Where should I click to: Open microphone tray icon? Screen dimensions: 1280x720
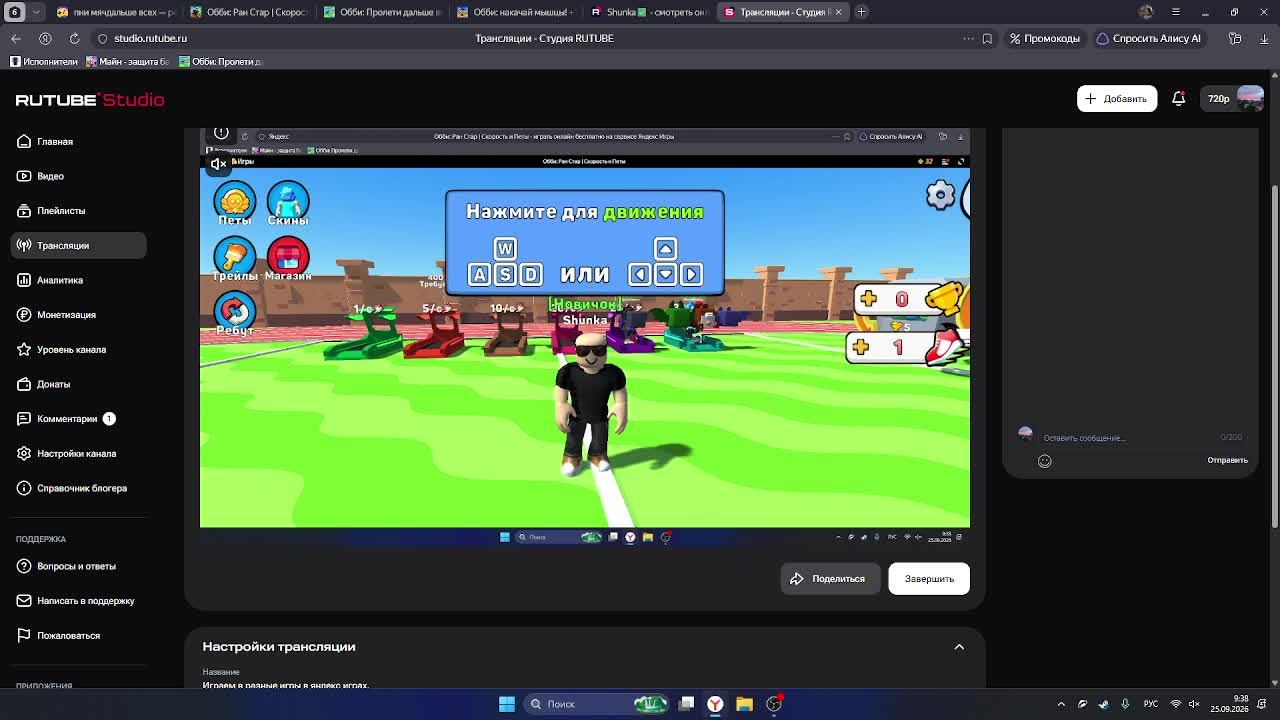1124,704
